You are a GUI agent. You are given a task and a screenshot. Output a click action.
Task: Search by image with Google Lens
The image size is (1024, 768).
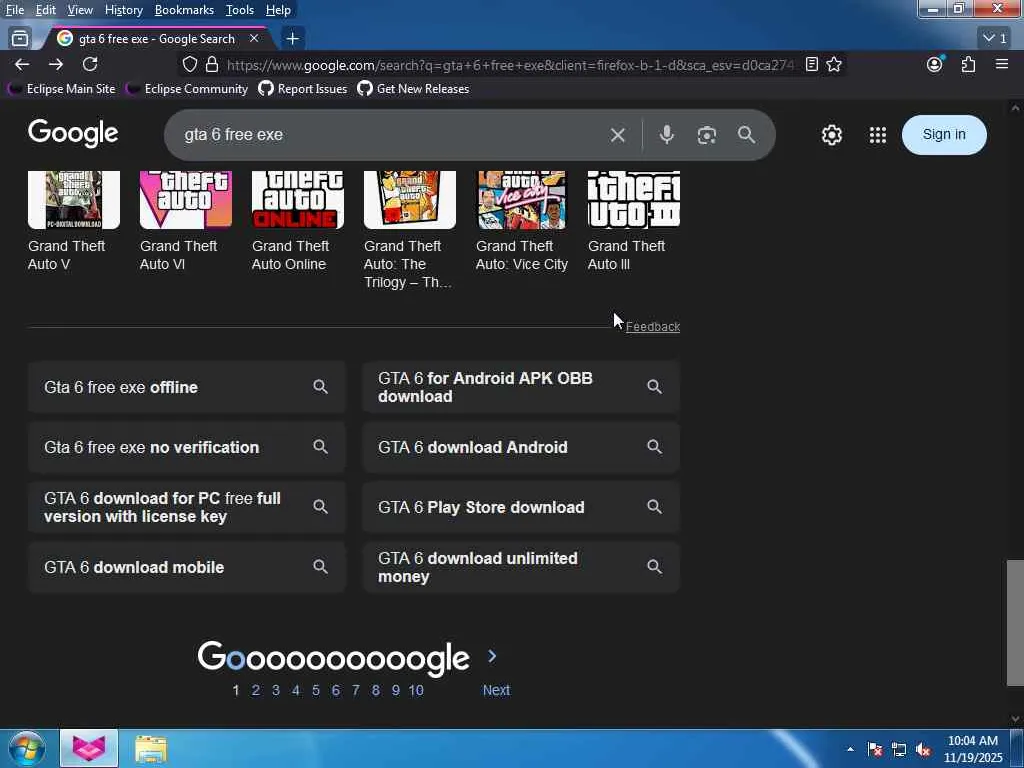click(x=707, y=135)
